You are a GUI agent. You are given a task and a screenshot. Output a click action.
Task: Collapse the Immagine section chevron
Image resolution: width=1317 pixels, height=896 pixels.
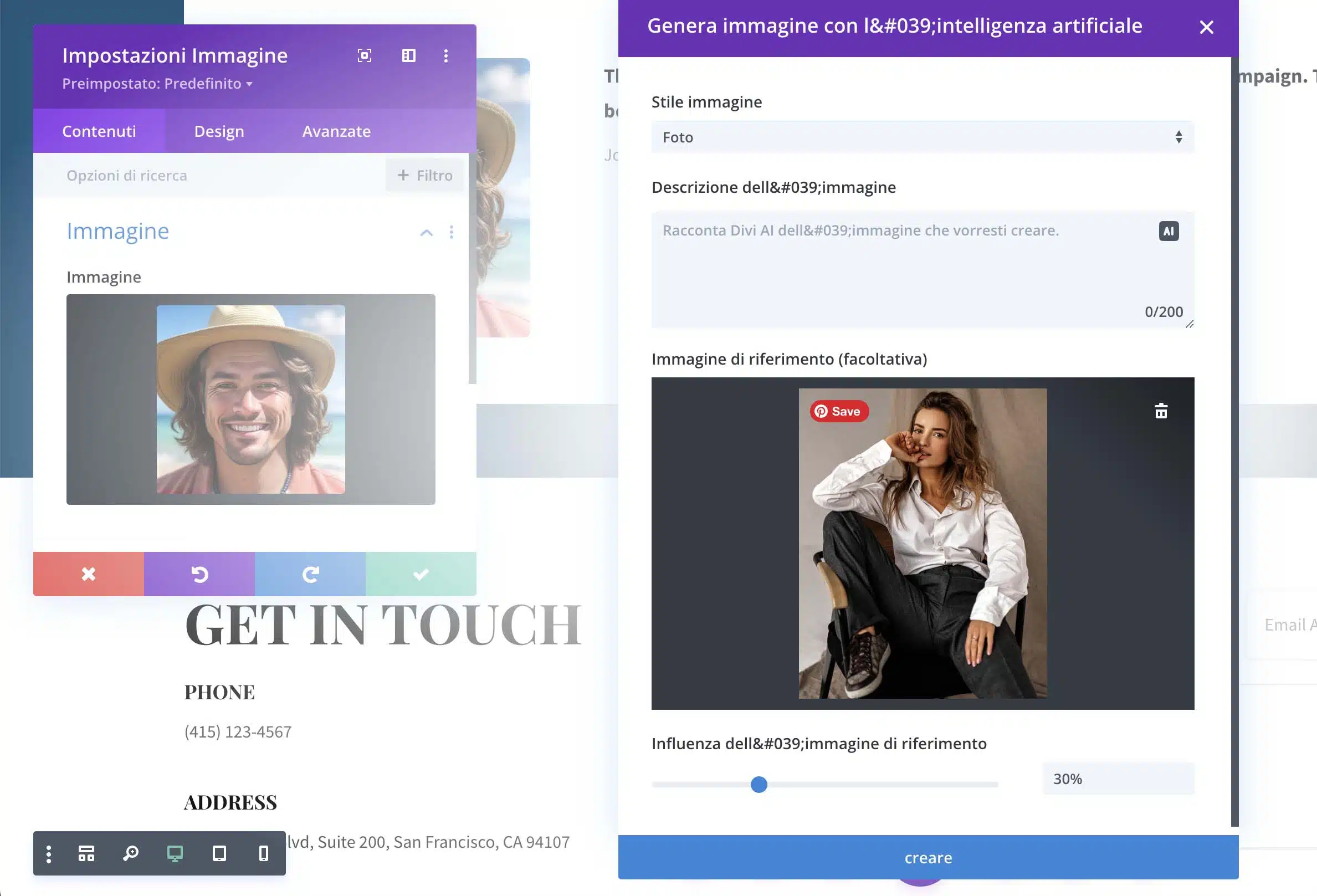[426, 232]
